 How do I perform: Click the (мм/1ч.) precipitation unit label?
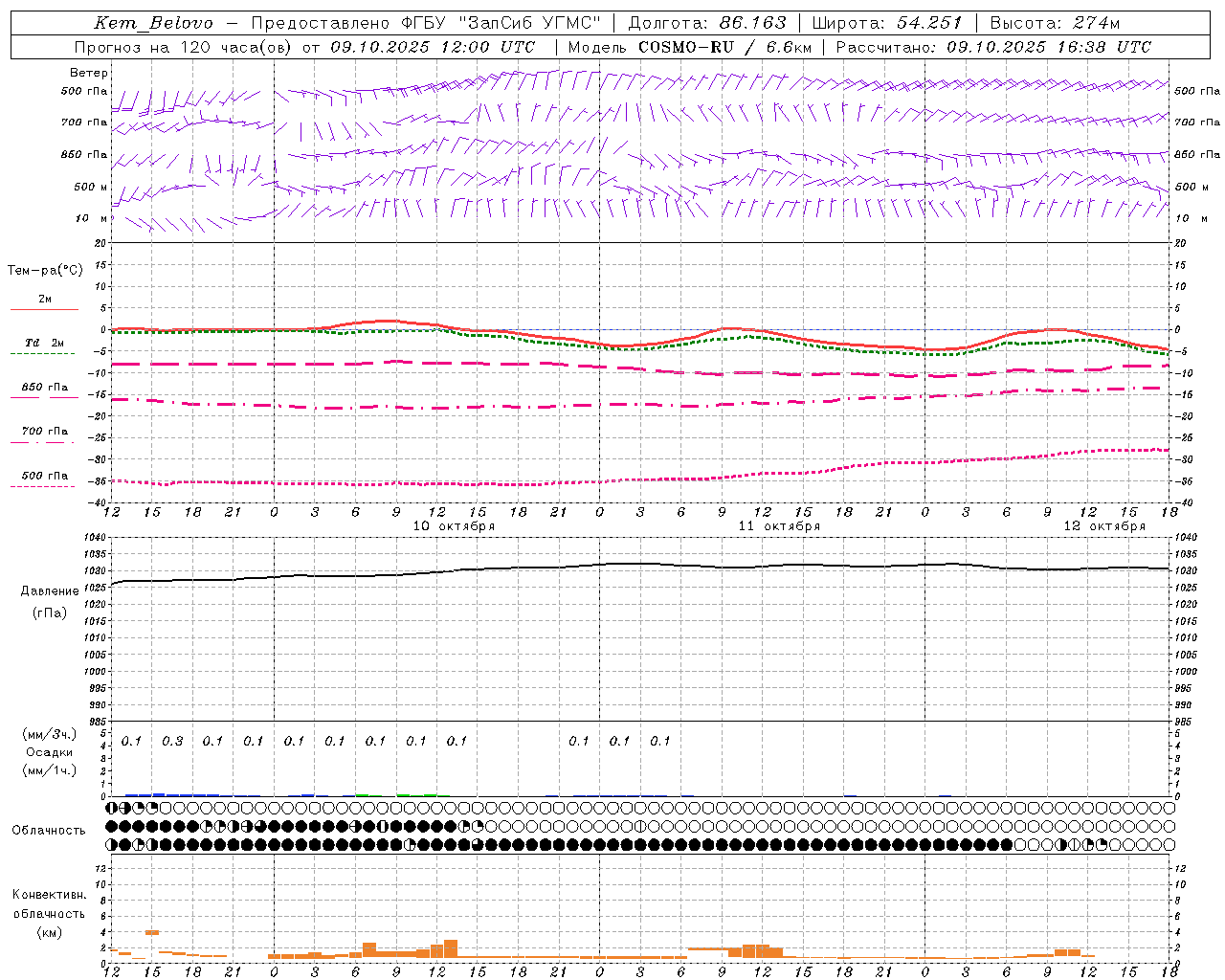click(50, 770)
